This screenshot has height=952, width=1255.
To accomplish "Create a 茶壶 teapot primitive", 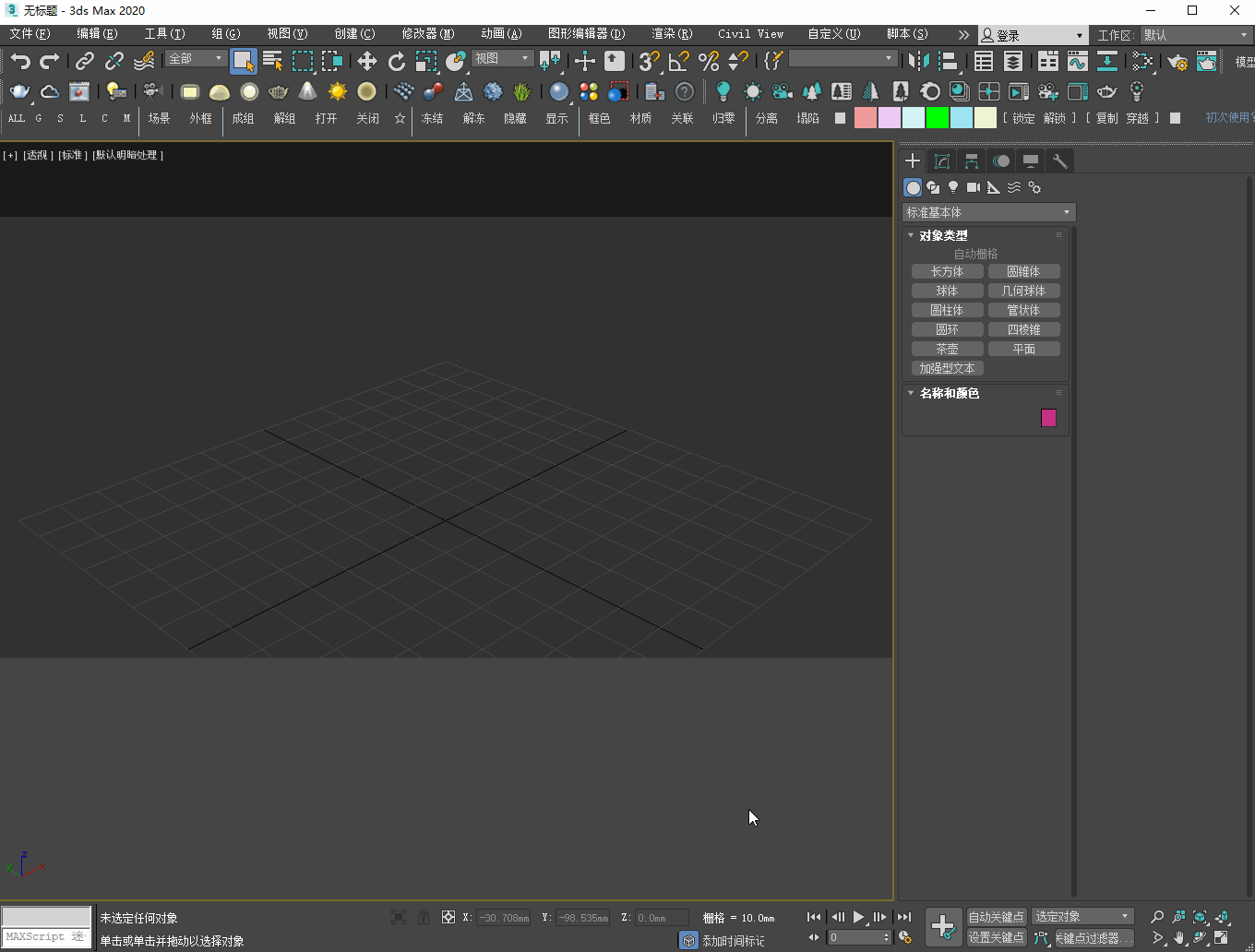I will (x=947, y=349).
